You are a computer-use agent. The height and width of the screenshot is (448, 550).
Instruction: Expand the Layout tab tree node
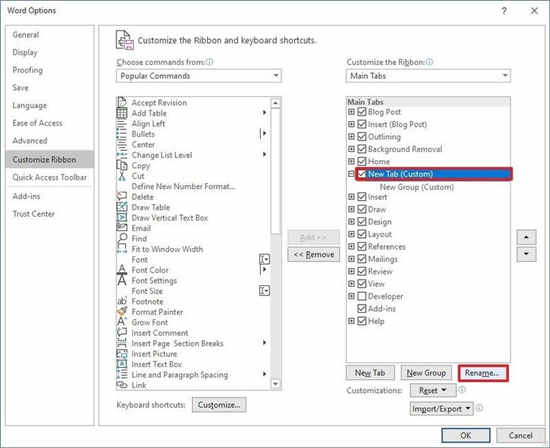coord(351,234)
